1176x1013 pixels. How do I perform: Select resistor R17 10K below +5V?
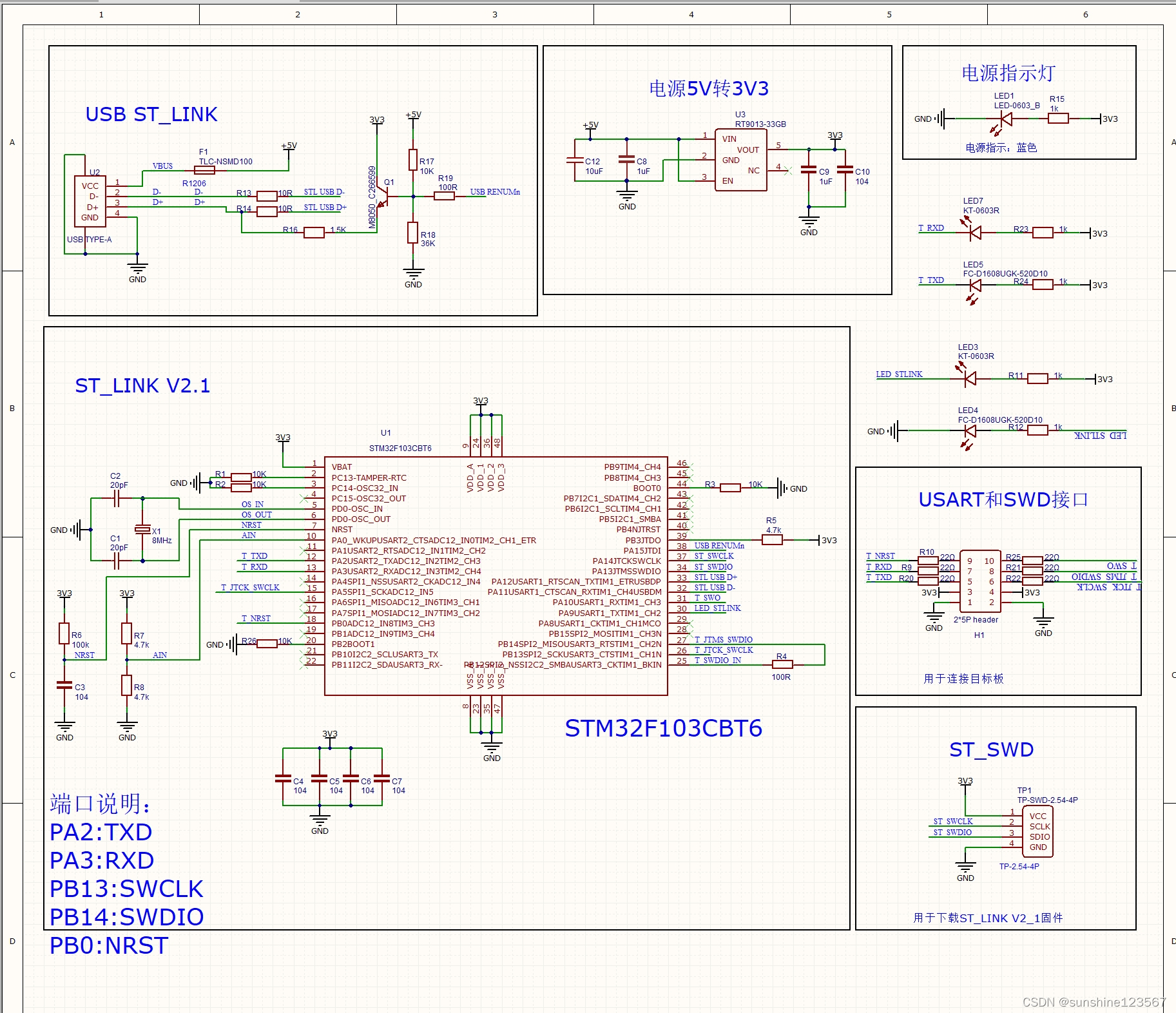[x=413, y=160]
